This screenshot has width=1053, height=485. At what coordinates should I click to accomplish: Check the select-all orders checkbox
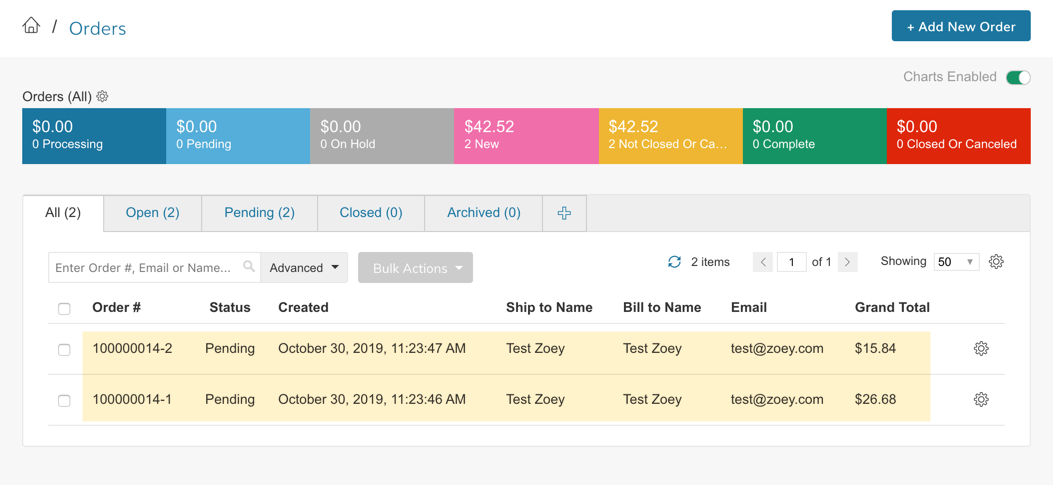[x=64, y=309]
